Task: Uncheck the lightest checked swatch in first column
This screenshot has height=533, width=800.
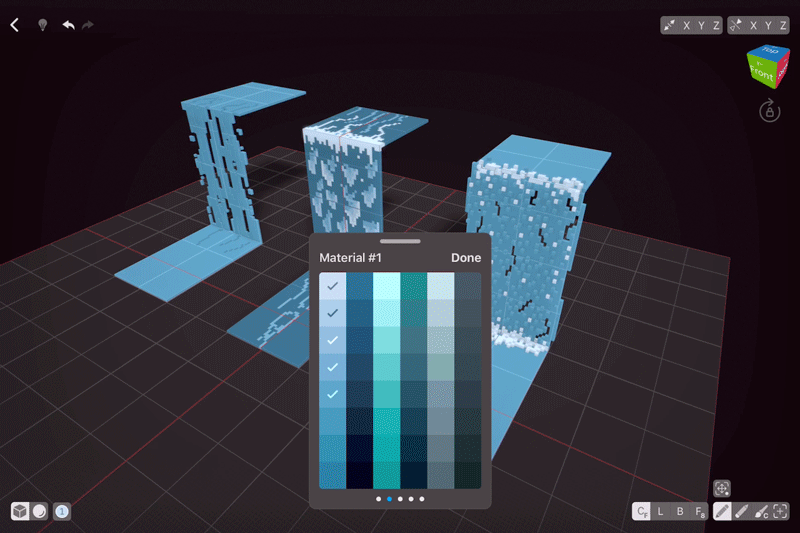Action: pos(333,286)
